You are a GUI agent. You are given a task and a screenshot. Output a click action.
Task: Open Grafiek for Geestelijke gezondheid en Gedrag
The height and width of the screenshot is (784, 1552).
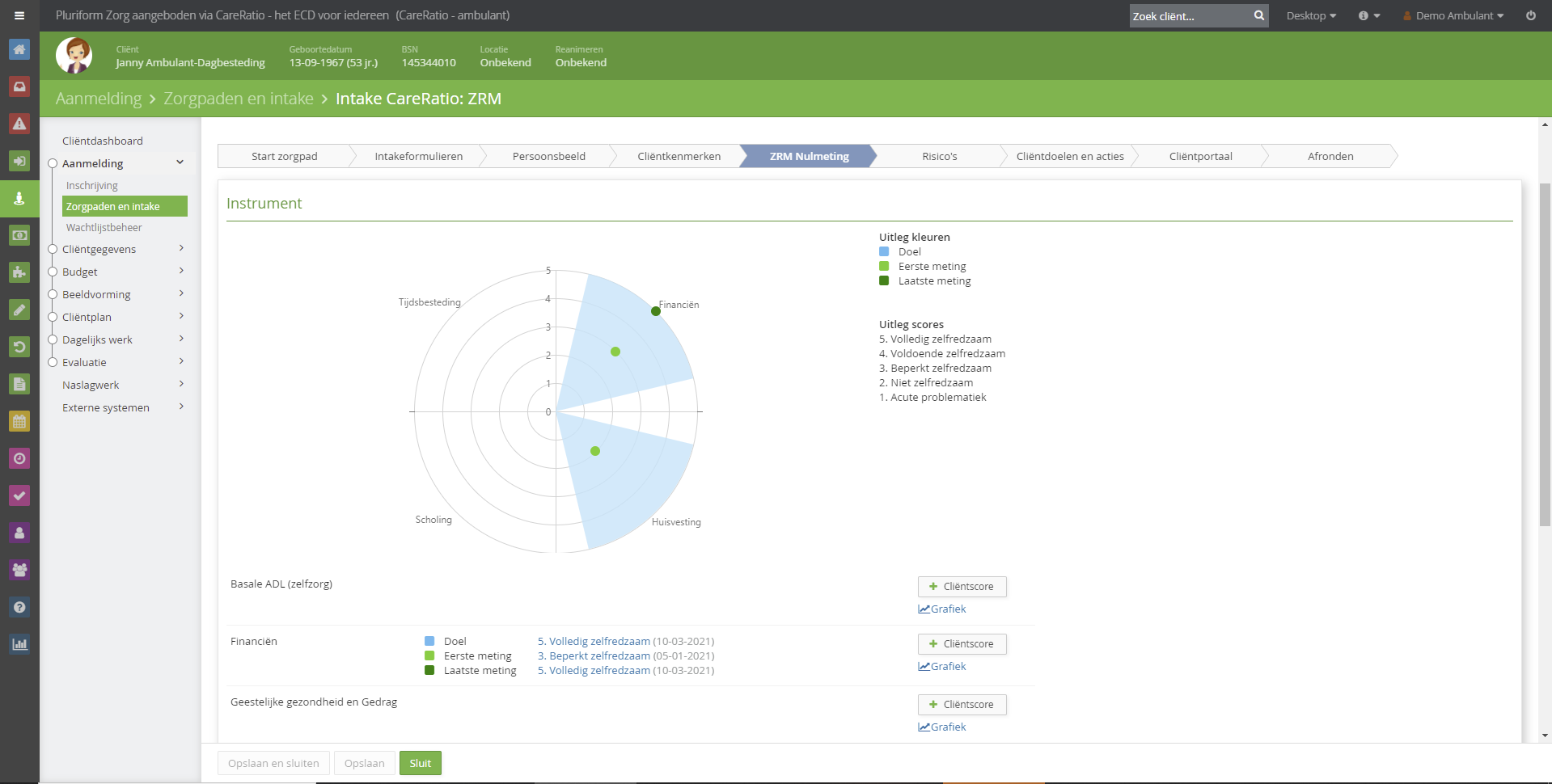pos(942,727)
